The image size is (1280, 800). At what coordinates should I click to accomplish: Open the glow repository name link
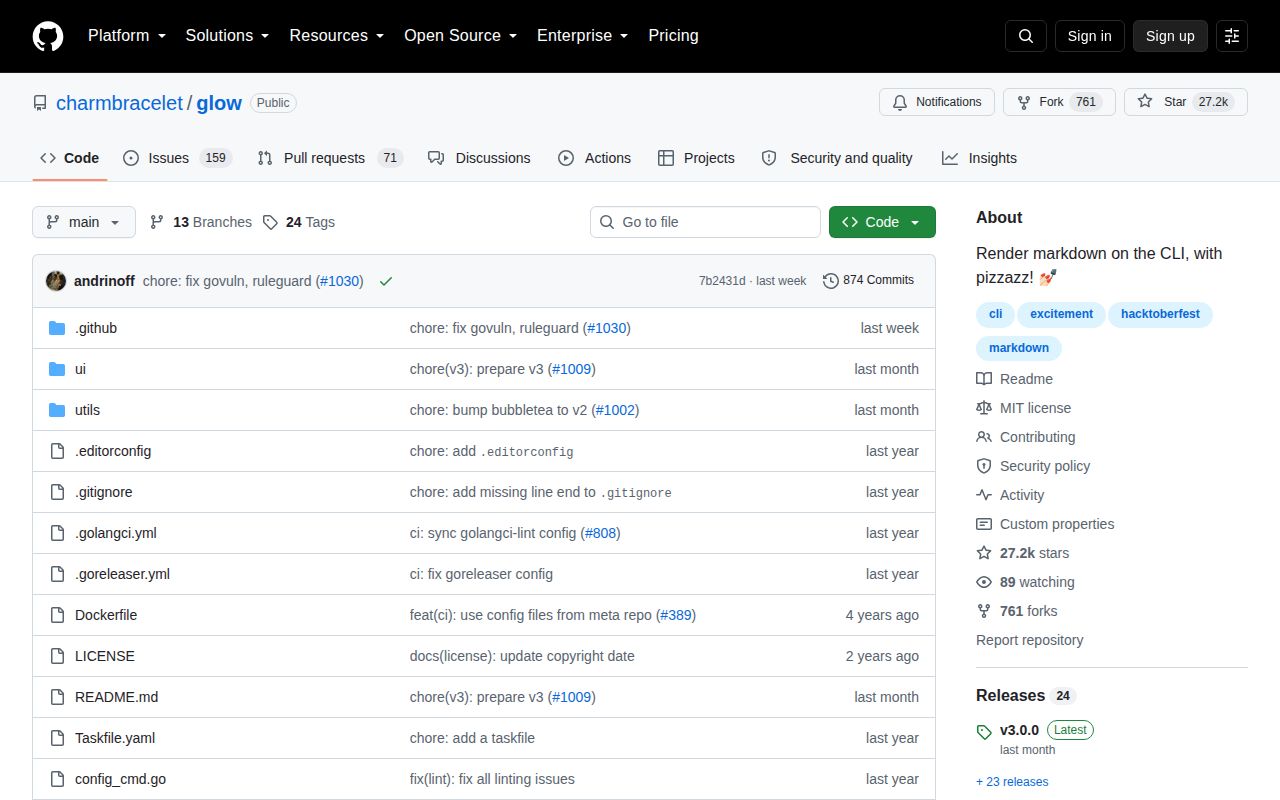tap(219, 103)
